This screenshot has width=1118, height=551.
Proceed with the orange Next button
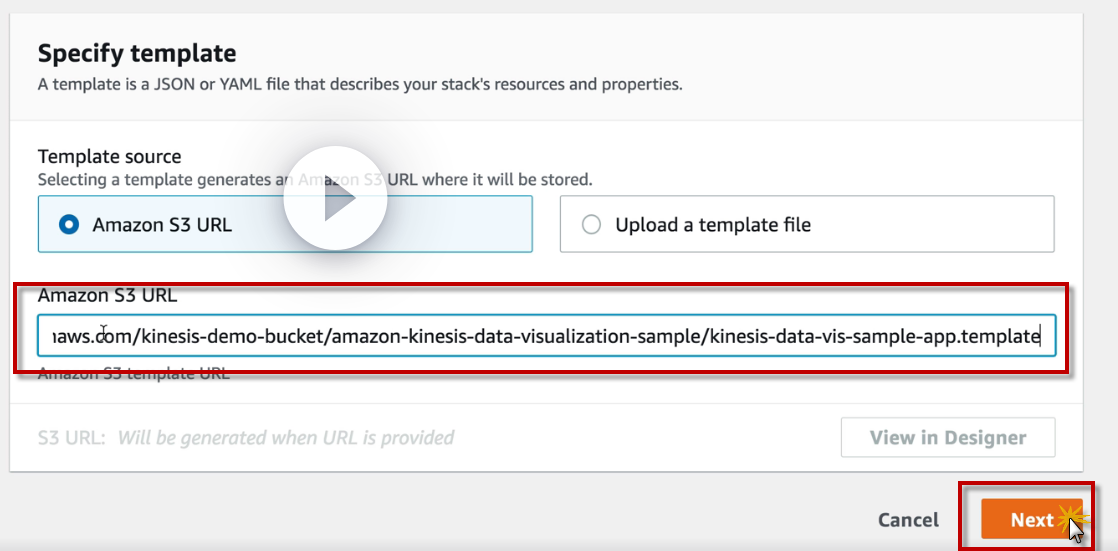click(1031, 520)
